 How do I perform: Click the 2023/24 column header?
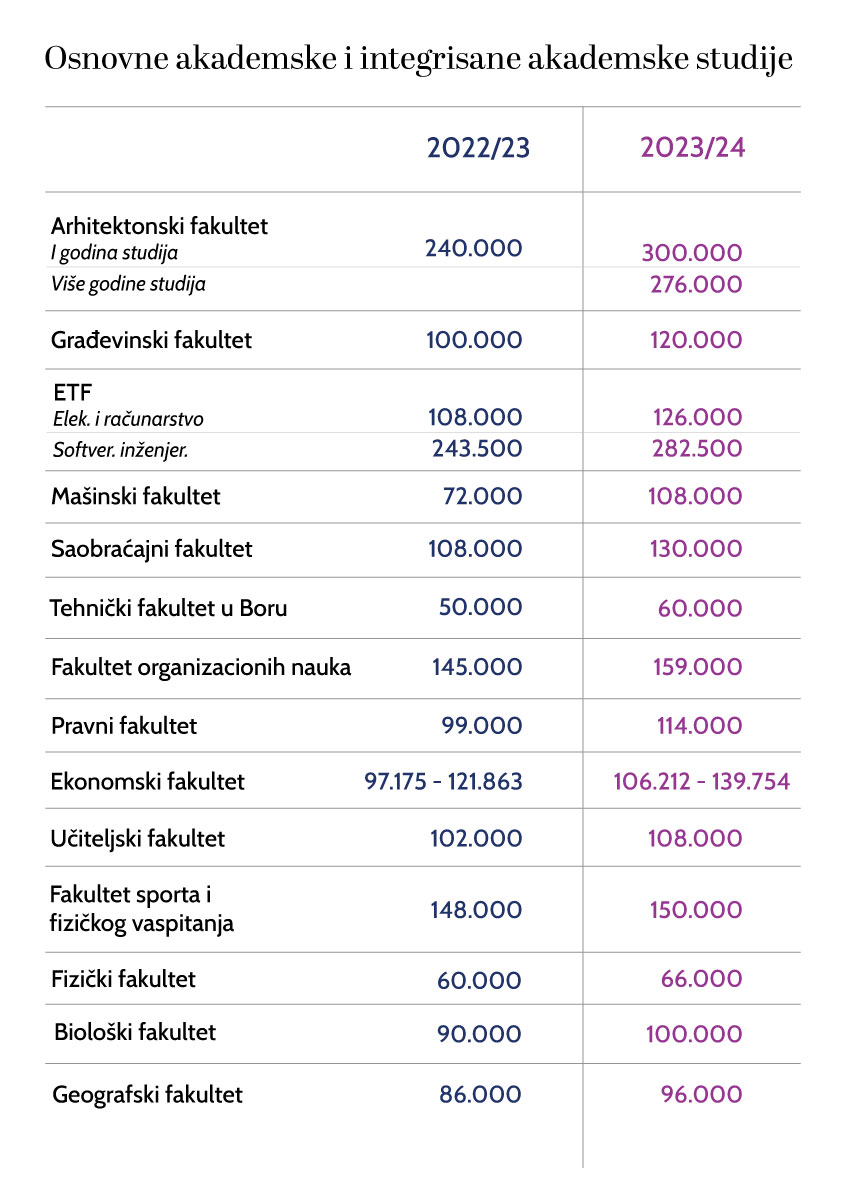point(692,148)
